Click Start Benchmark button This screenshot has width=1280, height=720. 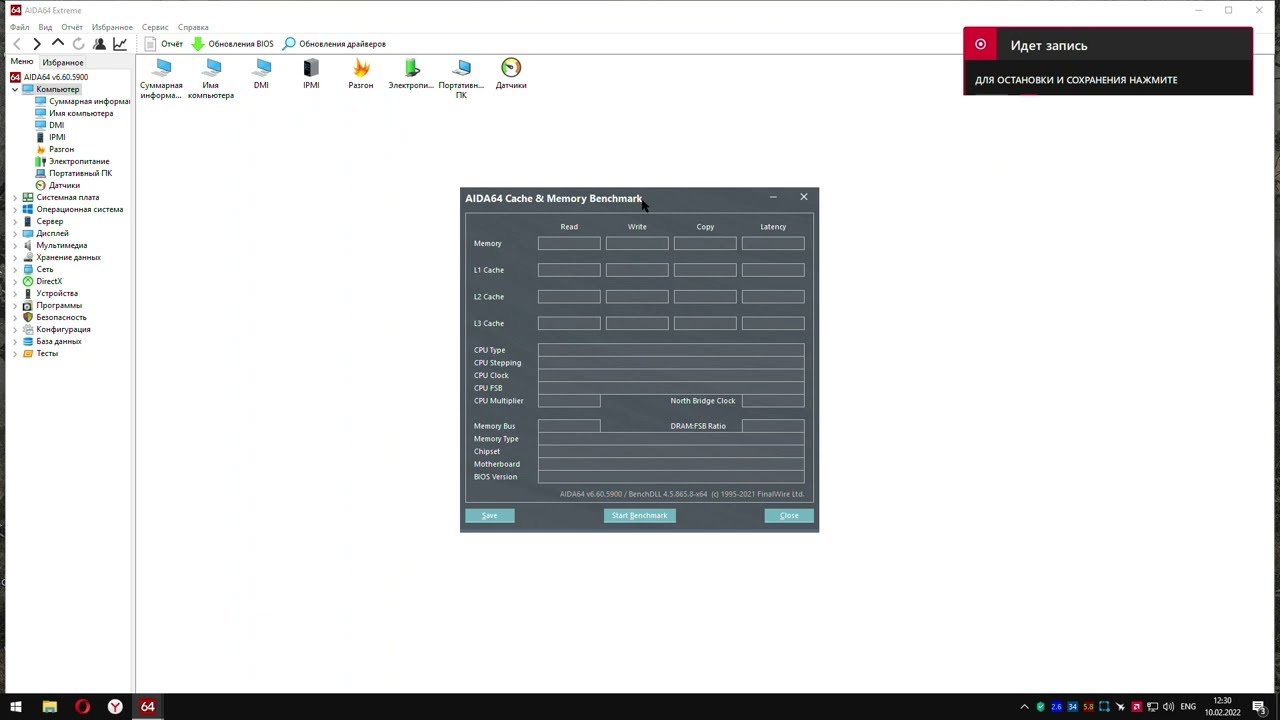(639, 515)
